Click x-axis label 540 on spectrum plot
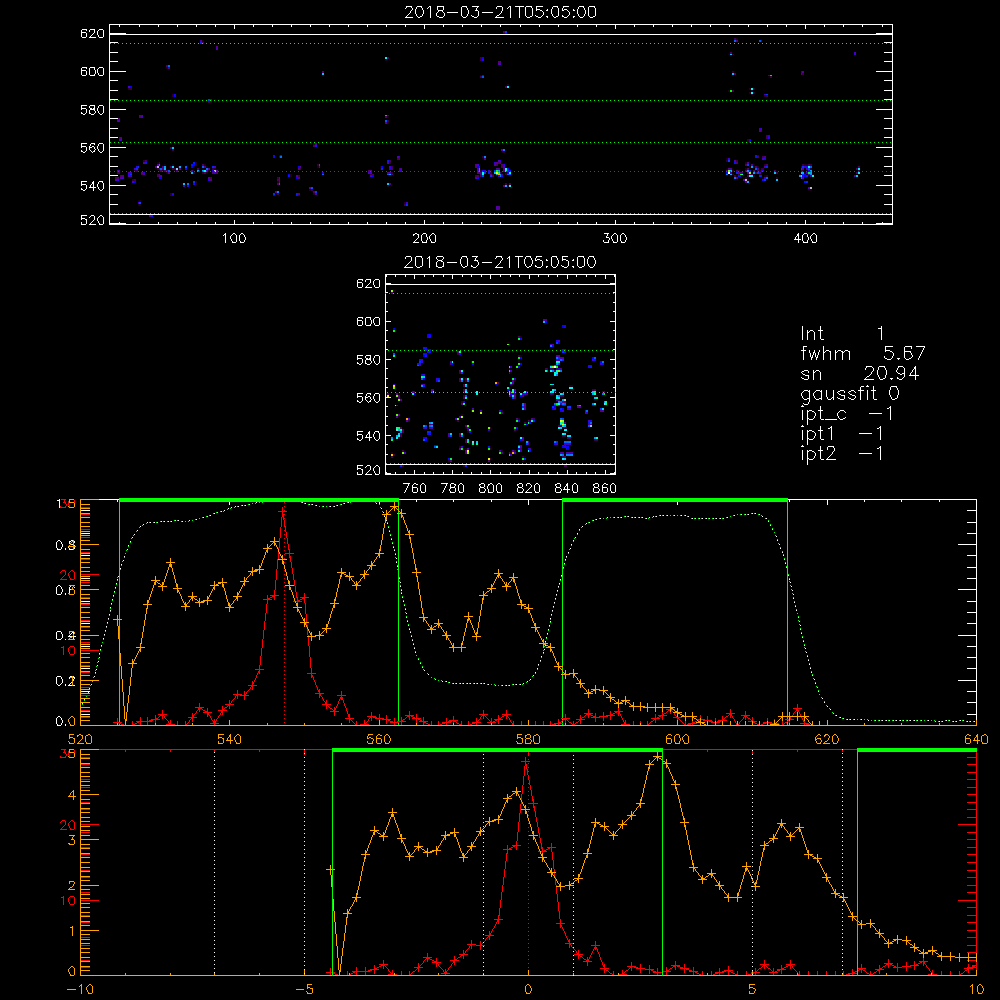The width and height of the screenshot is (1000, 1000). pos(230,739)
